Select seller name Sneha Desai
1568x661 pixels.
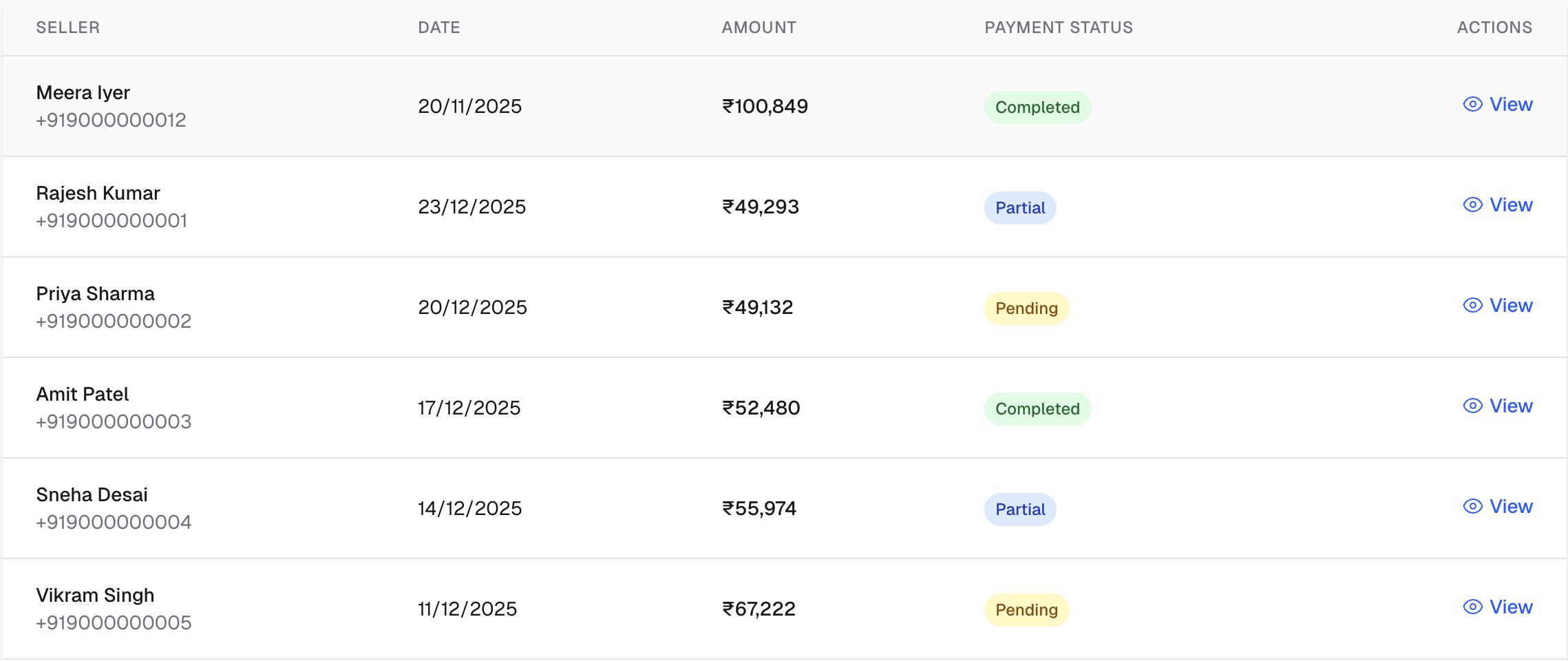(92, 494)
